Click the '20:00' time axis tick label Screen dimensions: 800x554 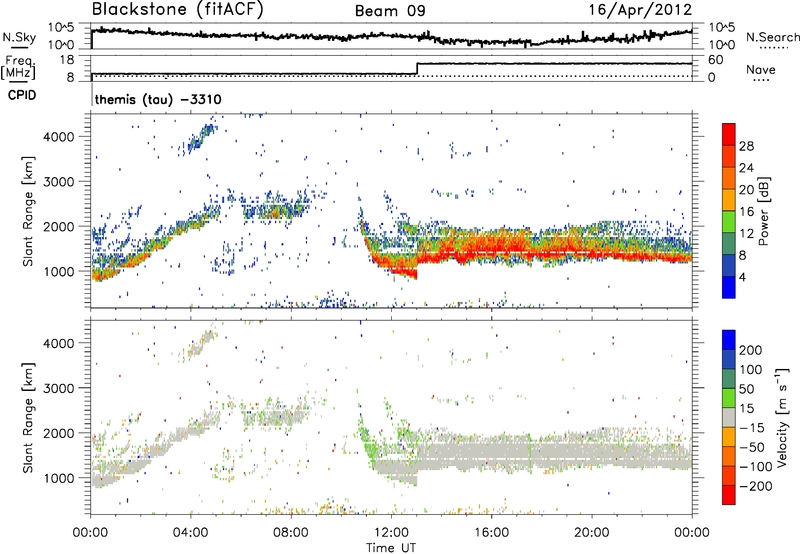tap(592, 533)
